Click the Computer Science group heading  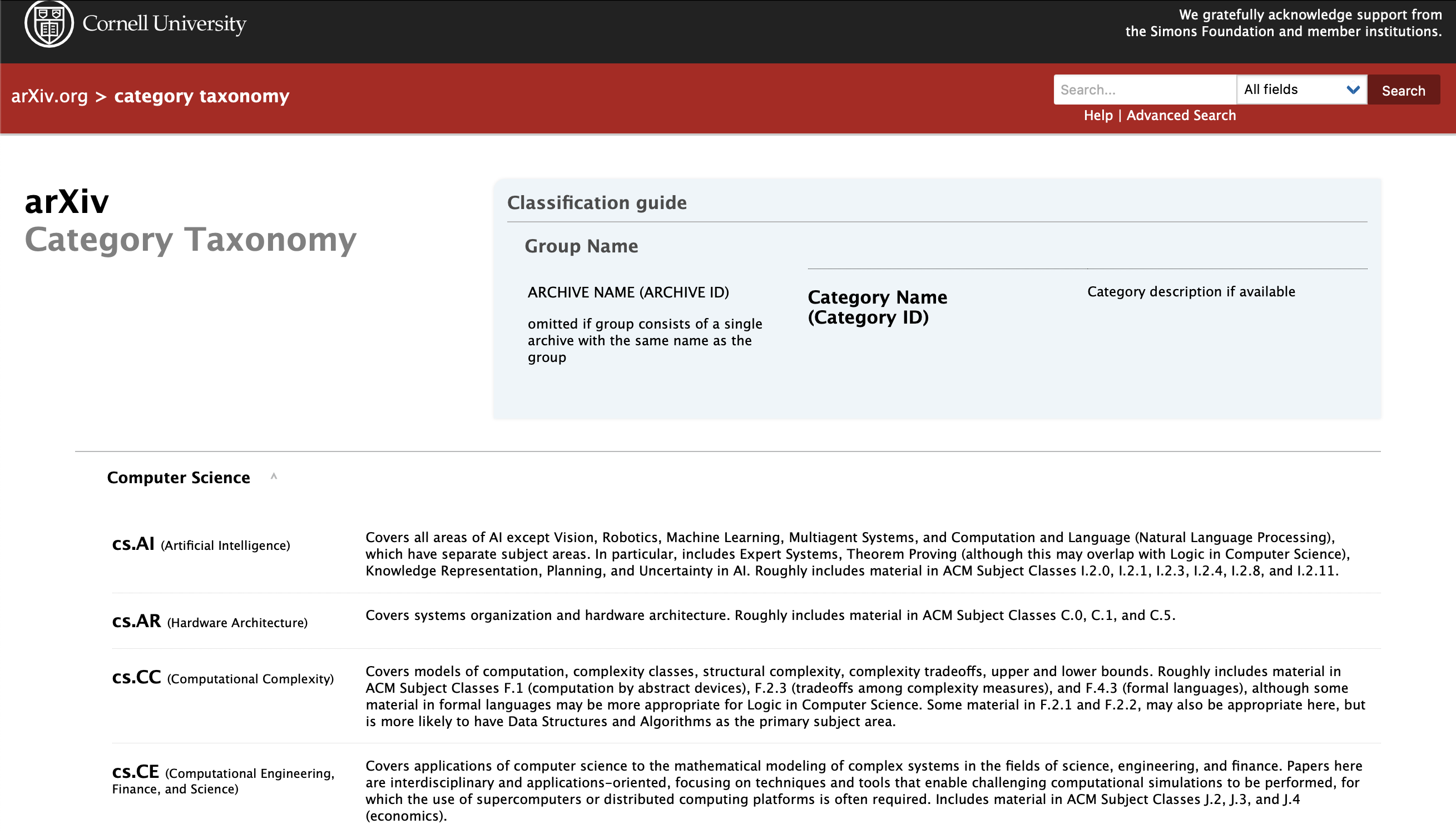178,478
